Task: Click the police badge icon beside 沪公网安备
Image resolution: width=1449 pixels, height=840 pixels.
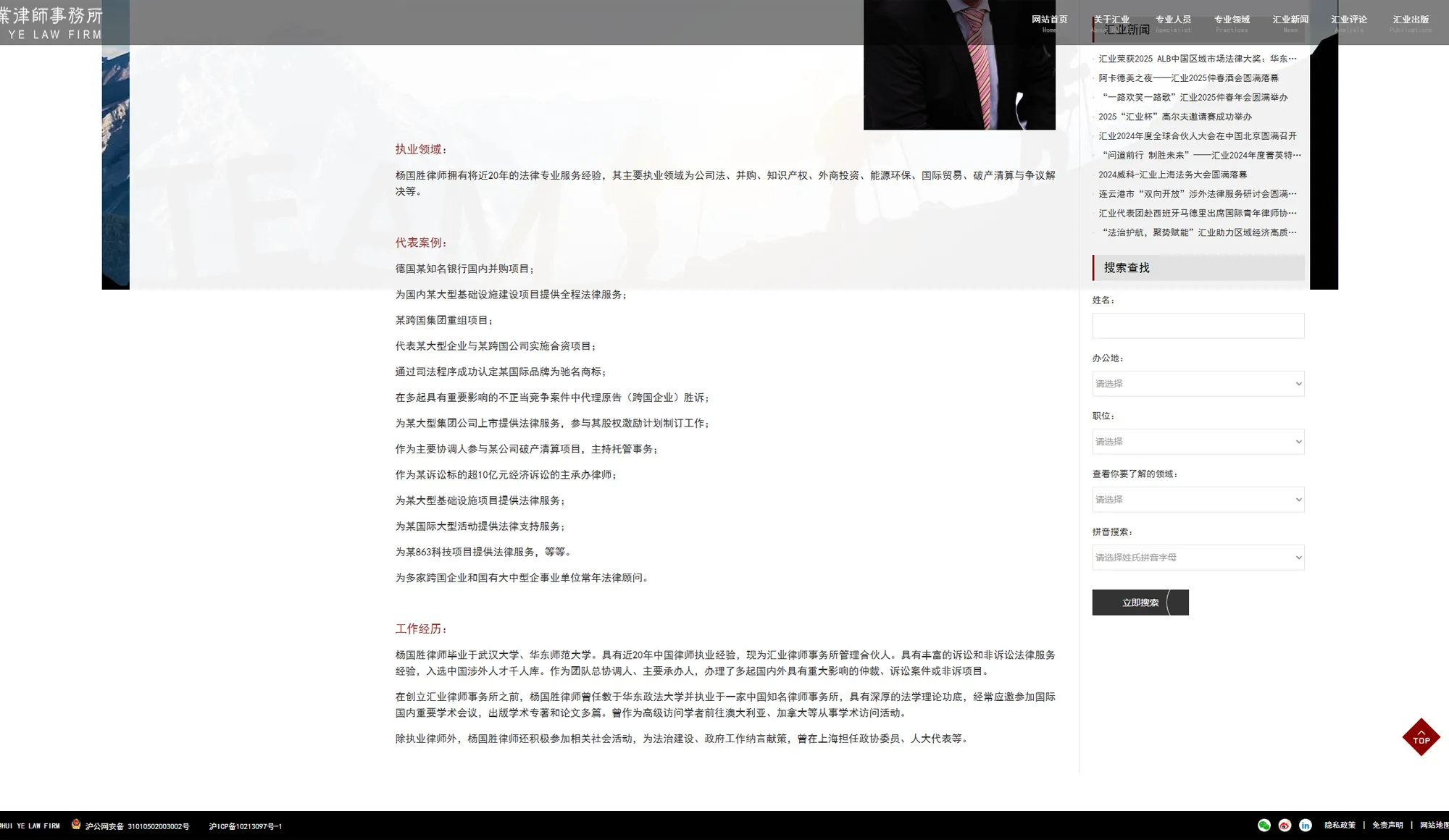Action: pyautogui.click(x=76, y=824)
